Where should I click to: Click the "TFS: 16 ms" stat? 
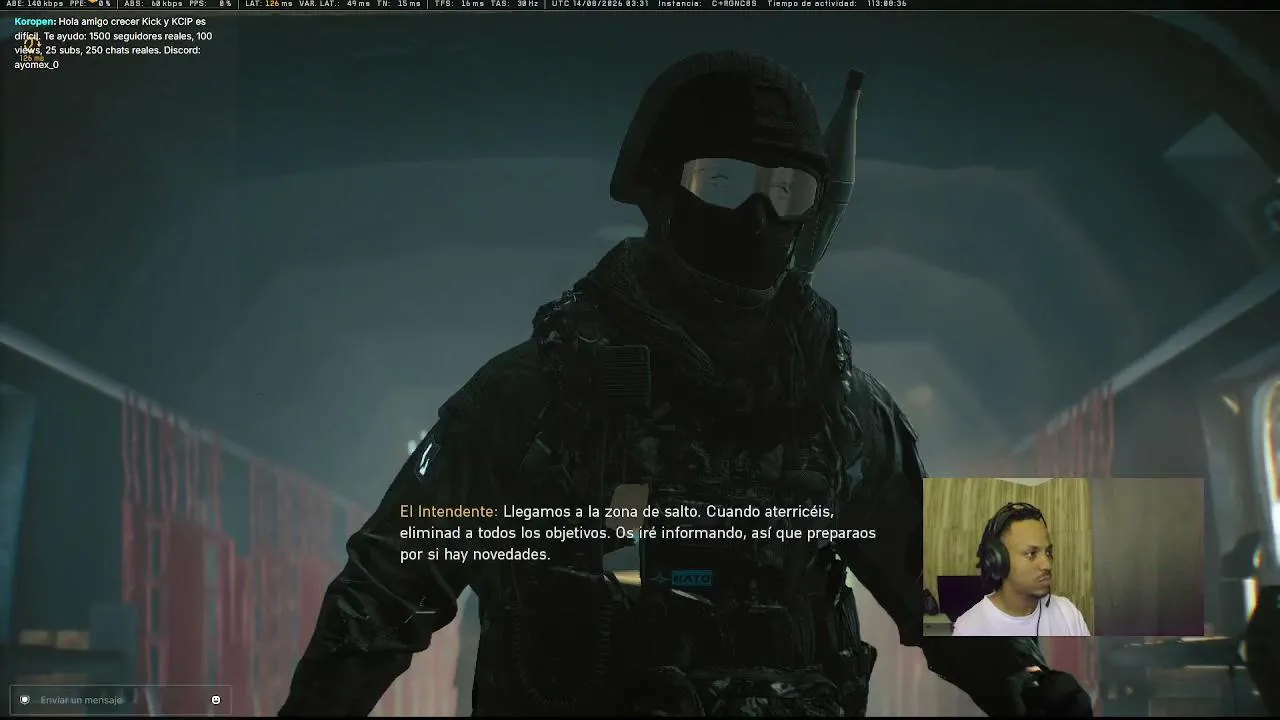(459, 4)
